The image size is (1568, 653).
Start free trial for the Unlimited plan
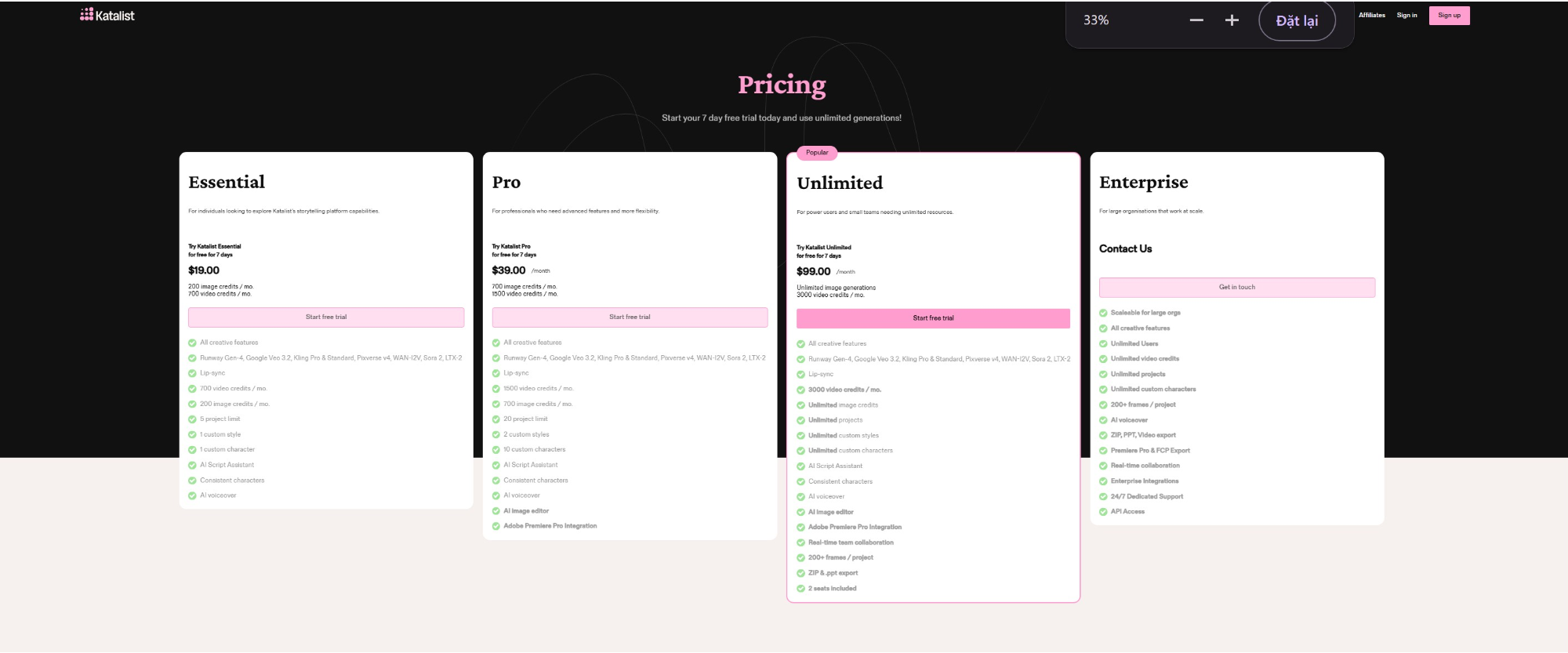pyautogui.click(x=933, y=318)
